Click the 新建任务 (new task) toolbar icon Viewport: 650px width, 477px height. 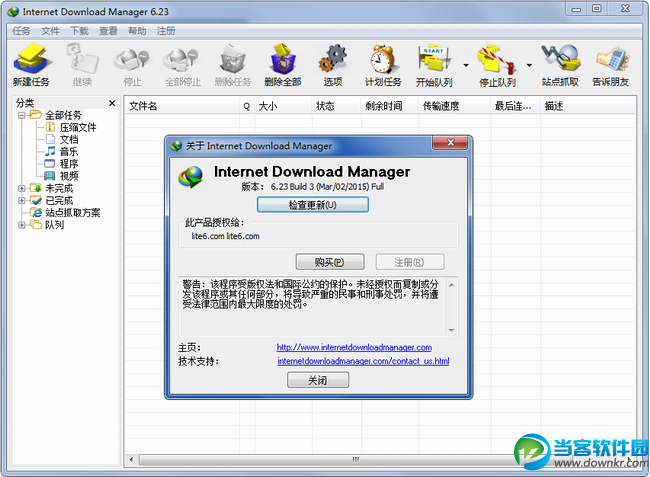tap(32, 65)
